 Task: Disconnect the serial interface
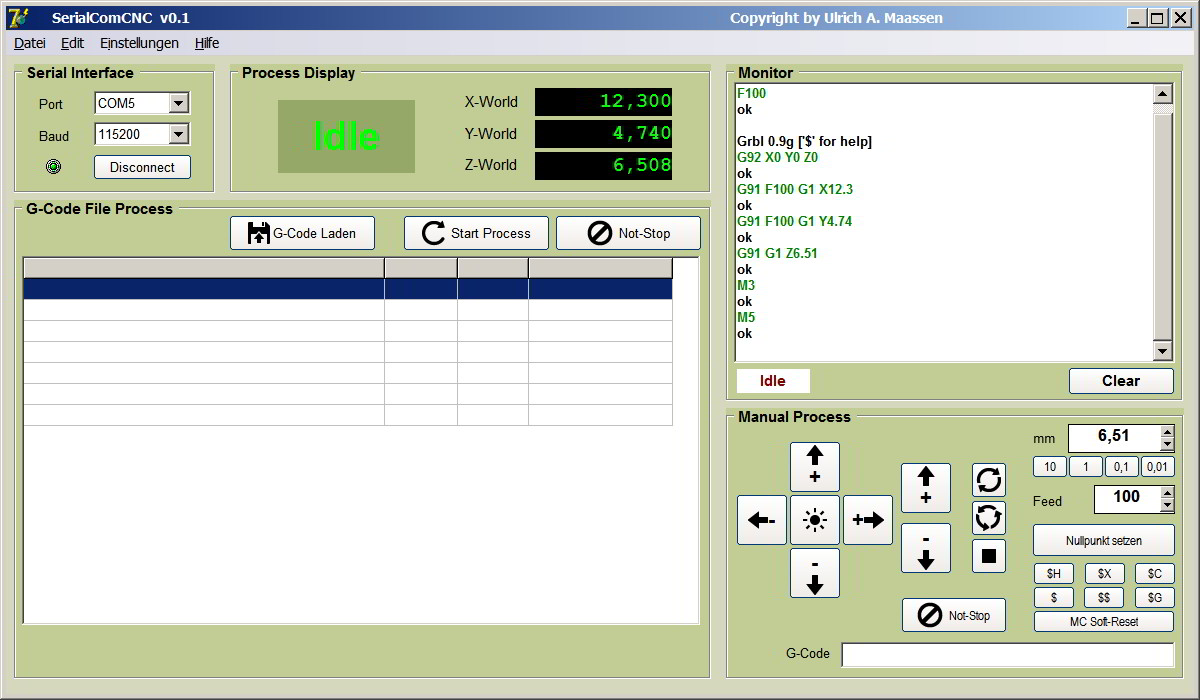tap(142, 167)
